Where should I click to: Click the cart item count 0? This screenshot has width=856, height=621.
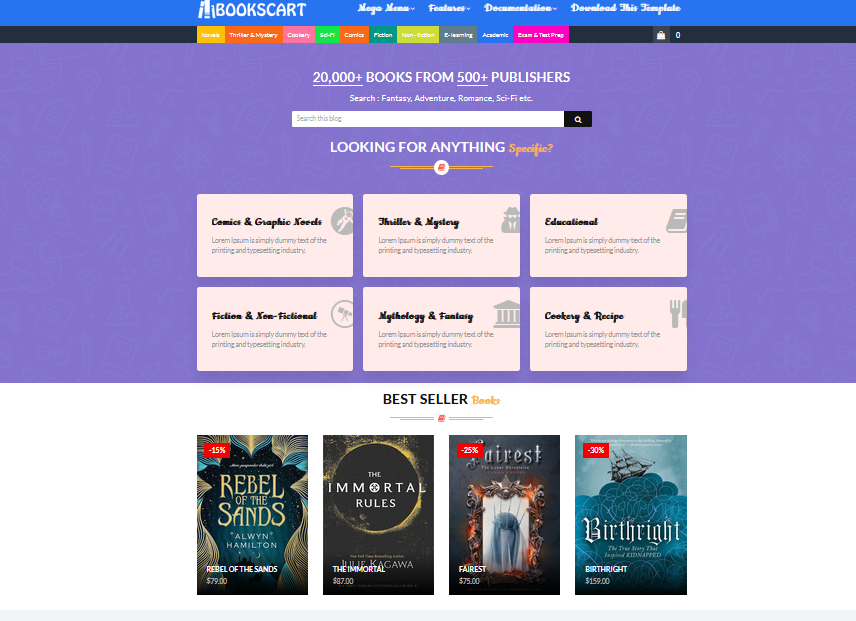[678, 35]
